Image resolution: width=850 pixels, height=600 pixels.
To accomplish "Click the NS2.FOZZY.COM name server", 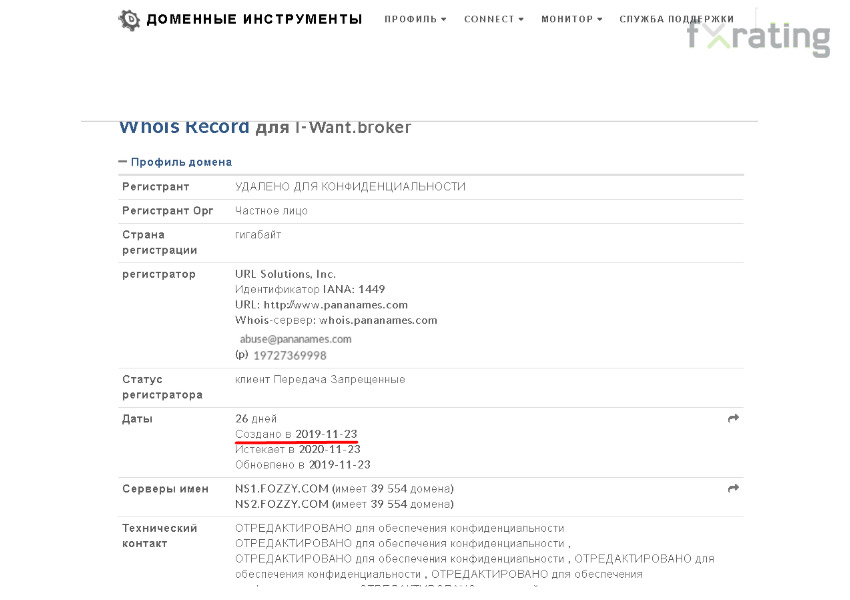I will pyautogui.click(x=282, y=504).
